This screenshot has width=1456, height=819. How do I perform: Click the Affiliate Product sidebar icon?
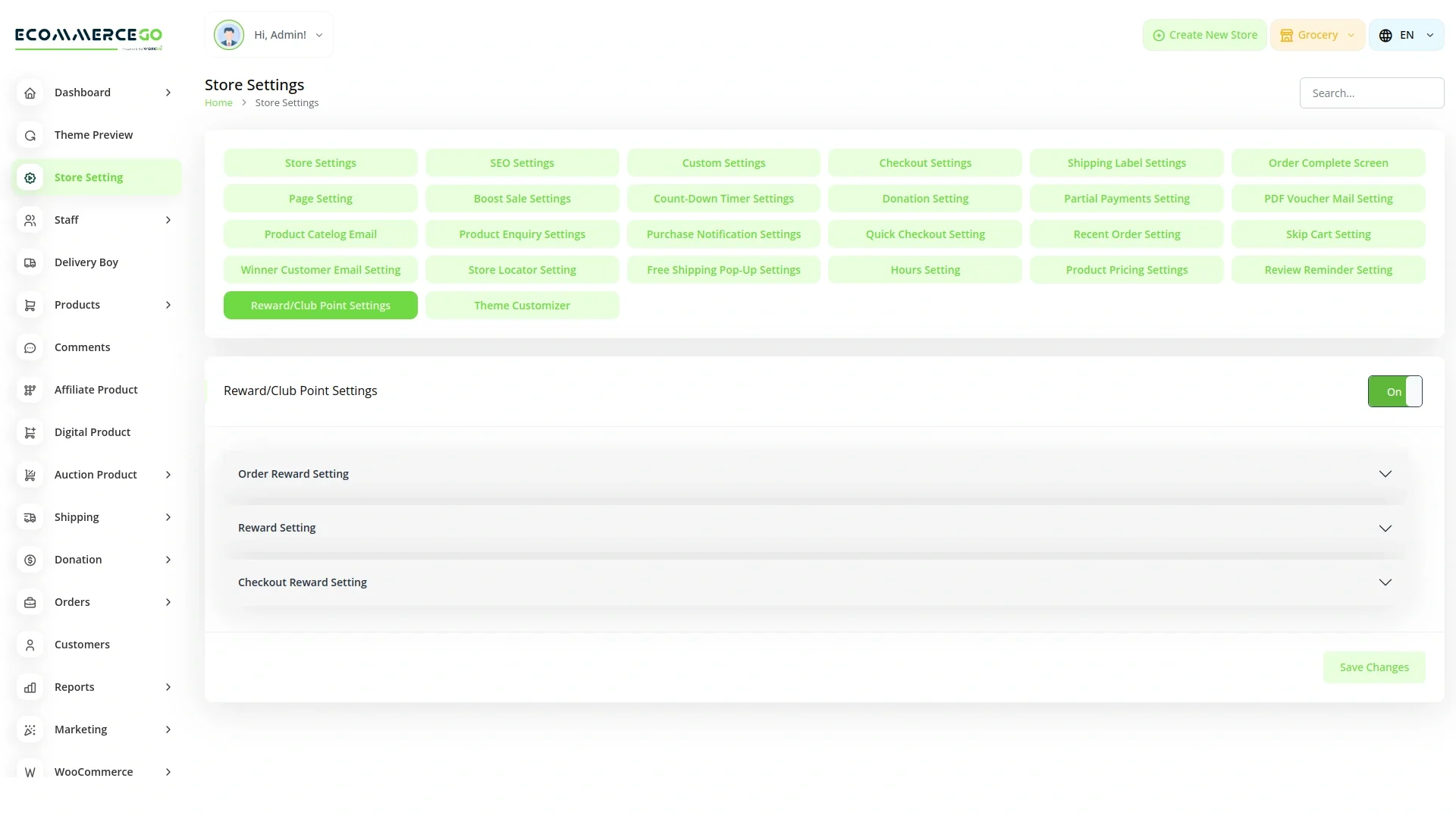coord(30,390)
